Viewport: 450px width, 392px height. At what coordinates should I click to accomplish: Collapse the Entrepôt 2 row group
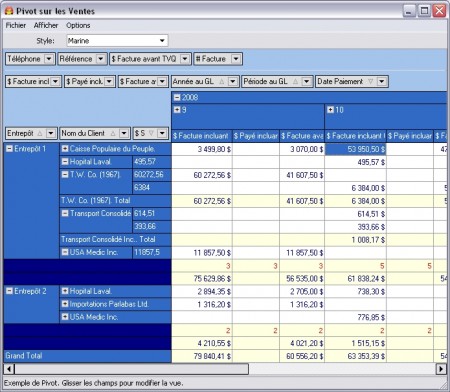point(9,291)
